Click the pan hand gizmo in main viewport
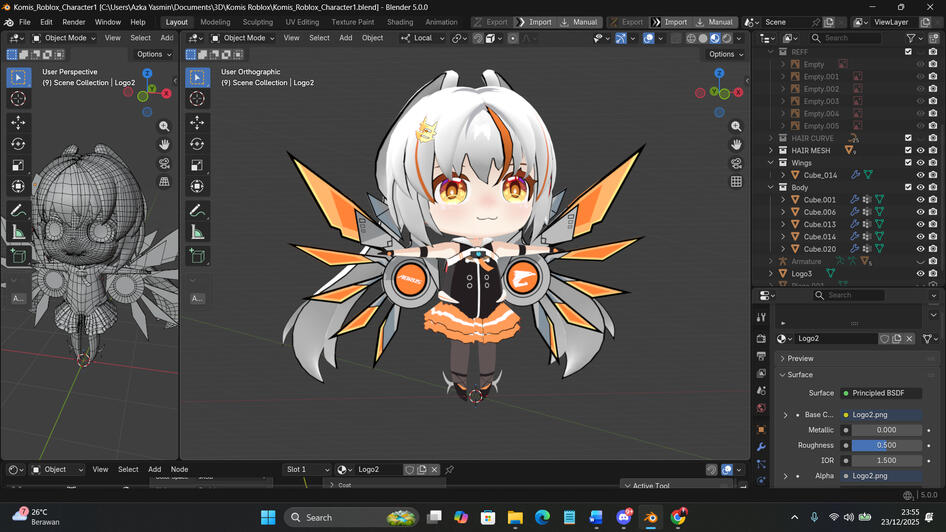The height and width of the screenshot is (532, 946). [736, 145]
